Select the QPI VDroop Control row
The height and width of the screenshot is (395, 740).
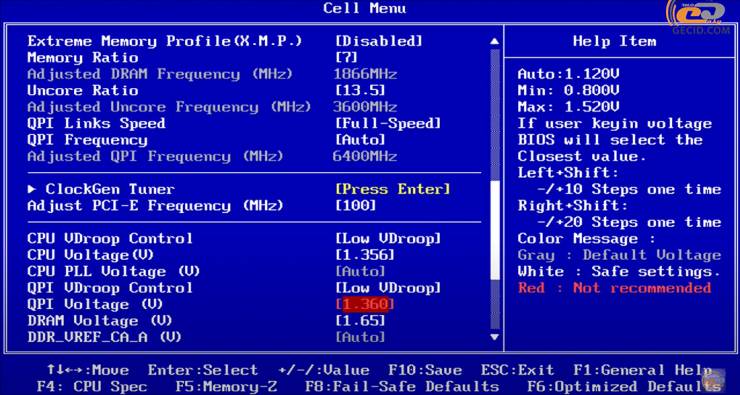(110, 288)
